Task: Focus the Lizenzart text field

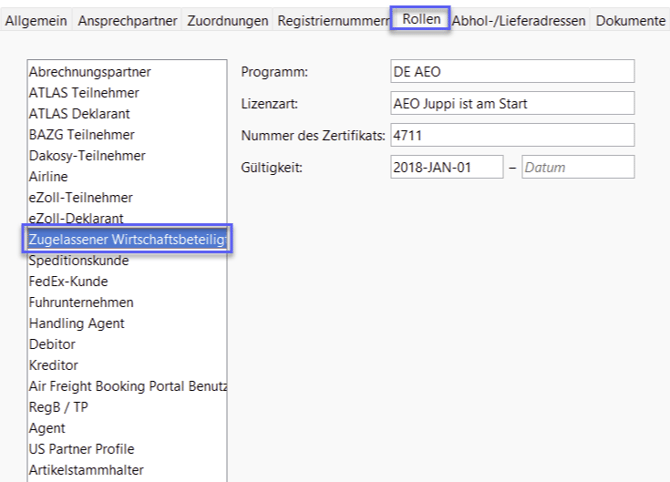Action: [512, 103]
